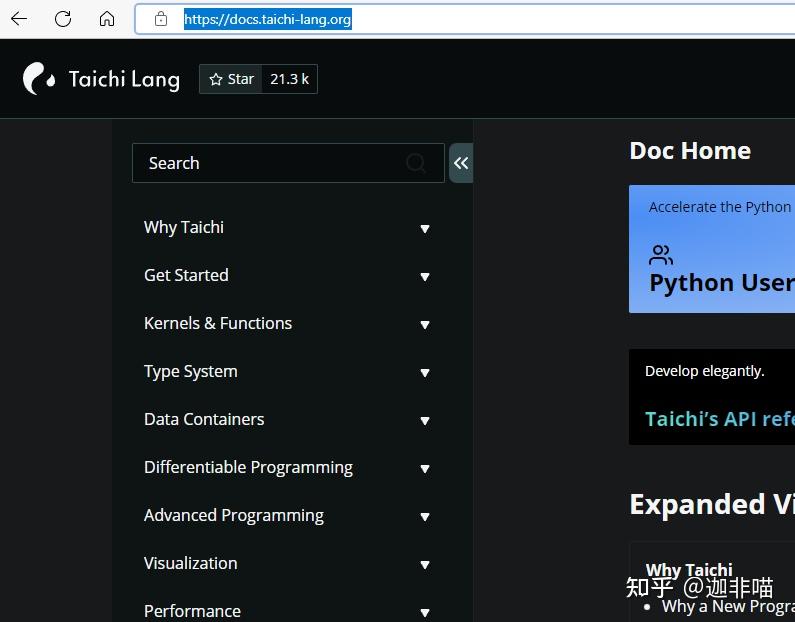Screen dimensions: 795x622
Task: Select Visualization in sidebar
Action: coord(191,563)
